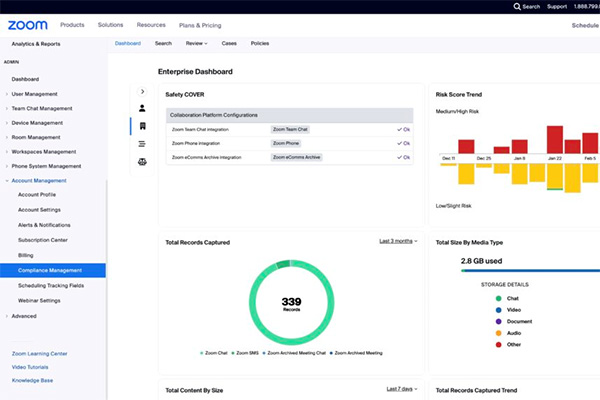Viewport: 600px width, 400px height.
Task: Click Ok checkmark for Zoom Team Chat integration
Action: coord(403,130)
